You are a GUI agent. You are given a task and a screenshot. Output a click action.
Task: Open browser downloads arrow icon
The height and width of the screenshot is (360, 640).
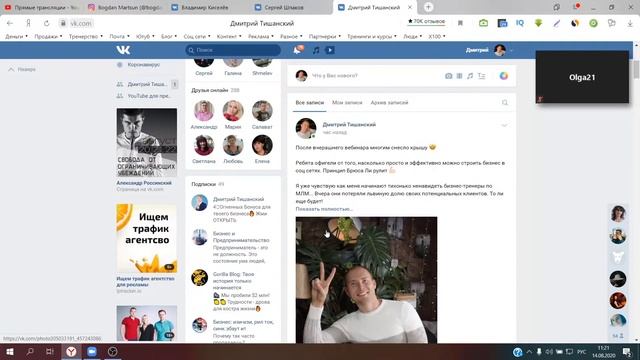point(630,23)
